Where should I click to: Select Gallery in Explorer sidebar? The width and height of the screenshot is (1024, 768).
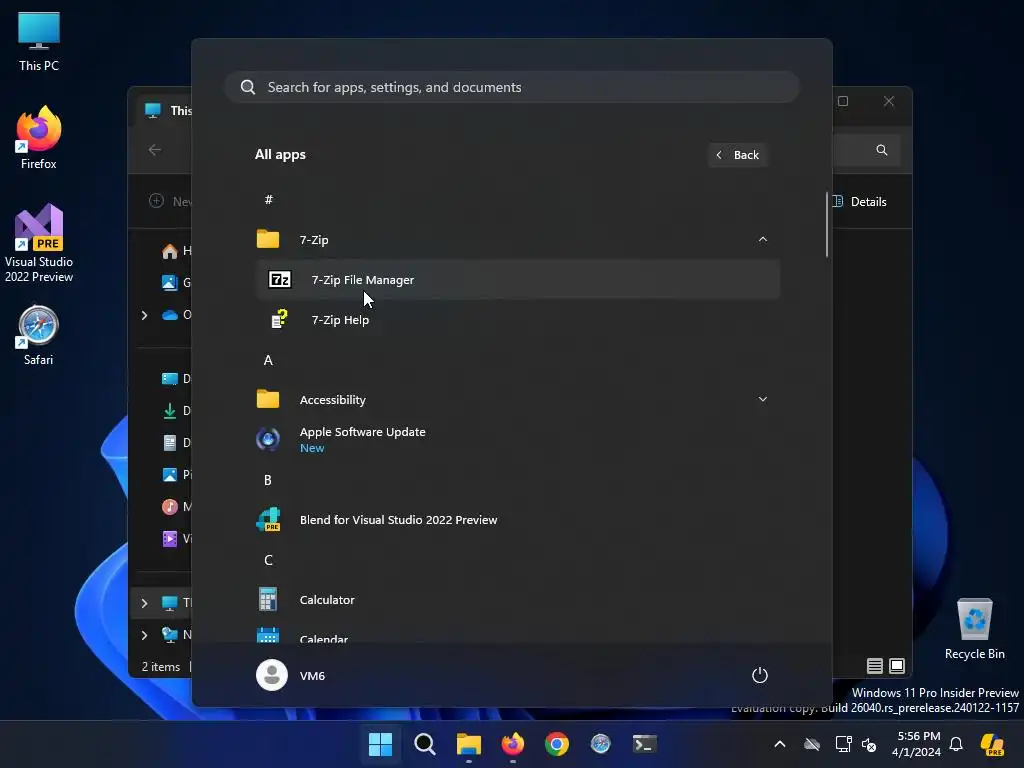coord(175,283)
